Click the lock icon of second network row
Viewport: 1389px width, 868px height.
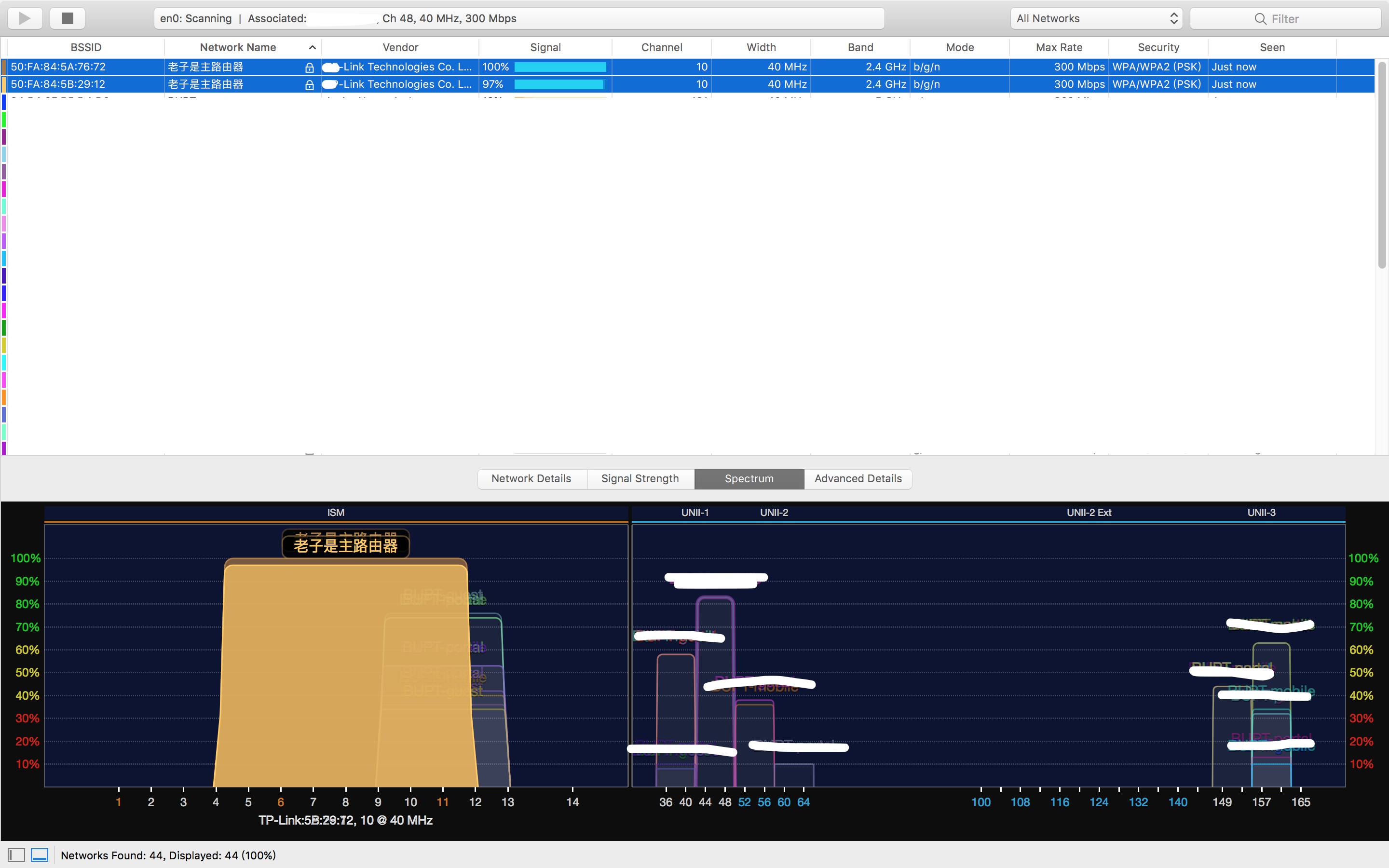click(x=309, y=85)
